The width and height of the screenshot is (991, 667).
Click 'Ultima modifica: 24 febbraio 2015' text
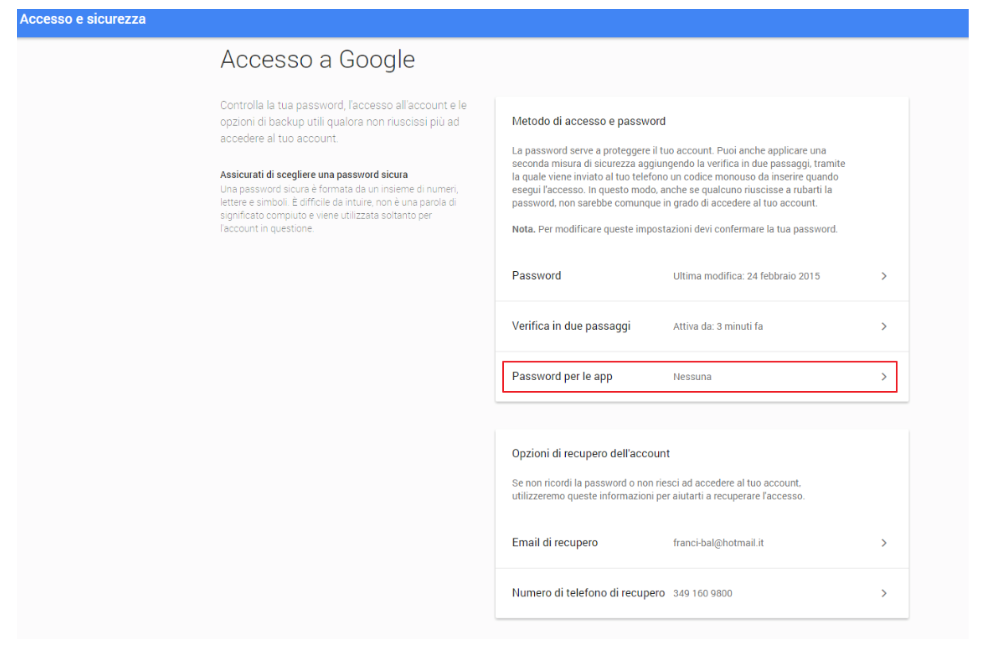click(x=746, y=276)
